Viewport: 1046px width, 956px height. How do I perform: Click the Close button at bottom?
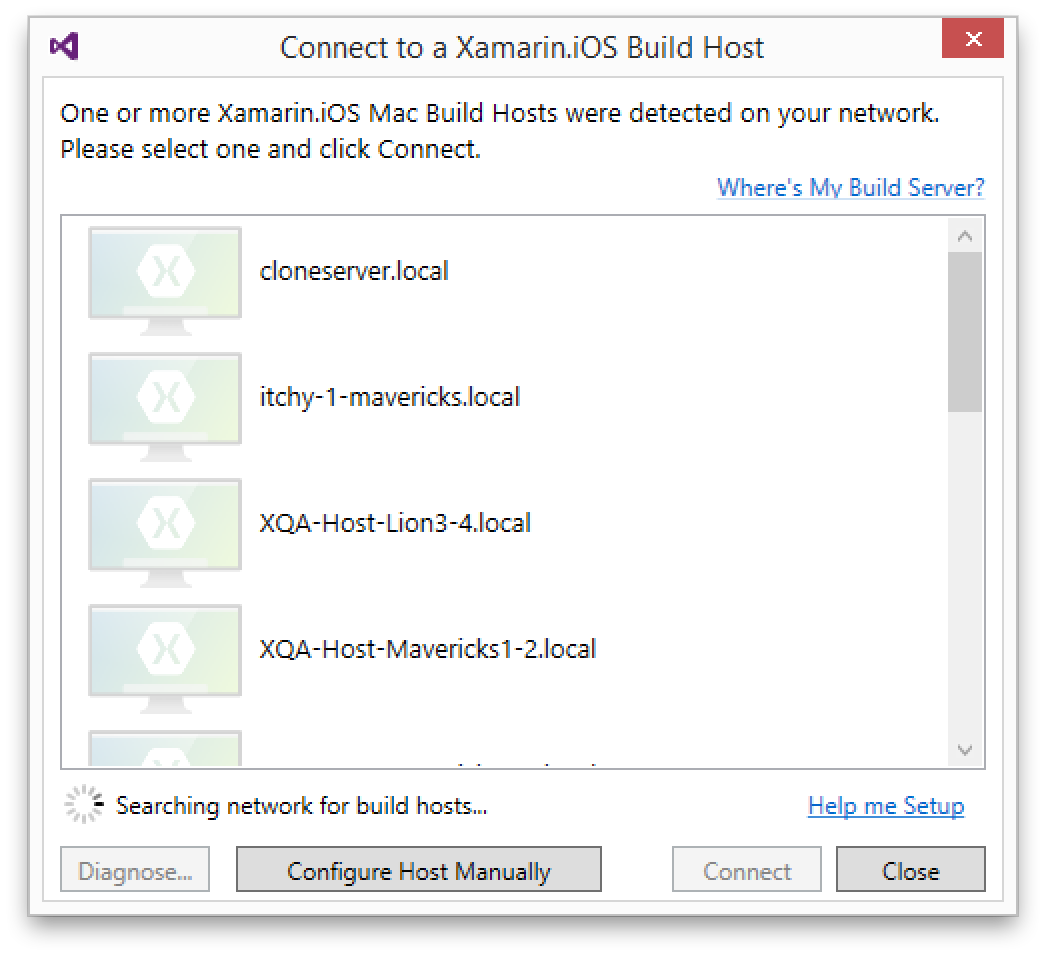911,869
